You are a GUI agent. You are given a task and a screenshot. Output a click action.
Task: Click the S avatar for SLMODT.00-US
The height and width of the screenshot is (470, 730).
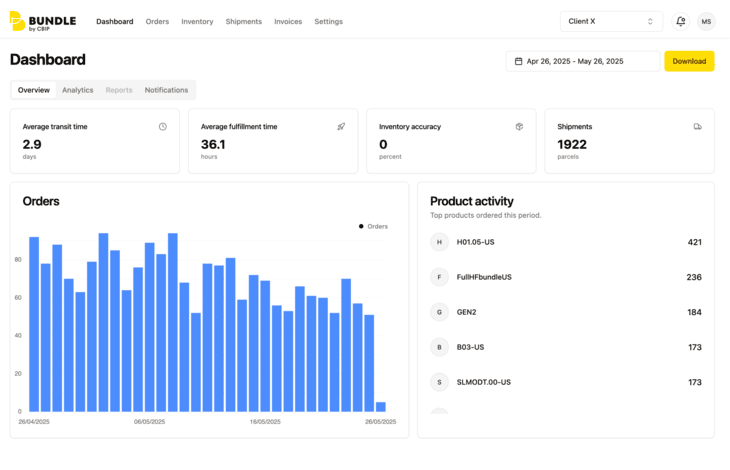coord(439,382)
